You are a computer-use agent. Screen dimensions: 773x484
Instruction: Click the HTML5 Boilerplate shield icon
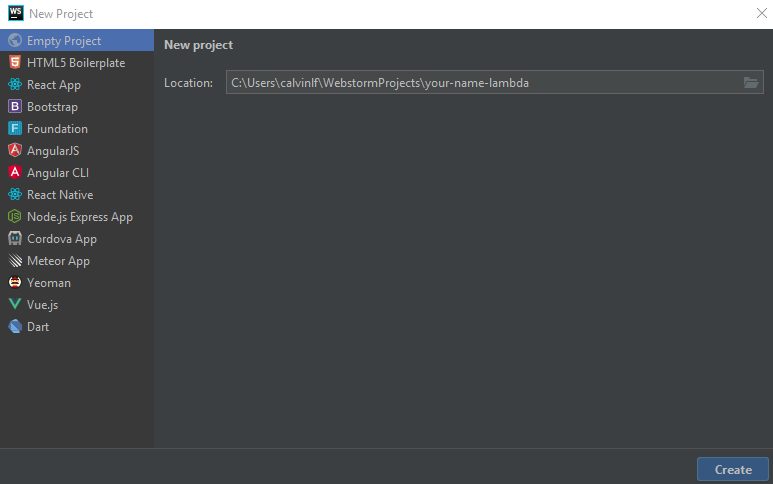click(x=15, y=63)
